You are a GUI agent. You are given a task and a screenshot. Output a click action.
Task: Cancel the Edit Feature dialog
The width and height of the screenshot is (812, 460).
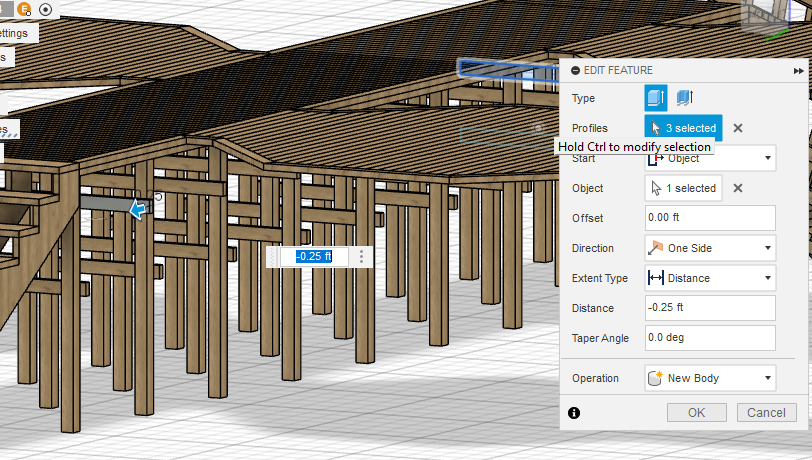point(766,413)
